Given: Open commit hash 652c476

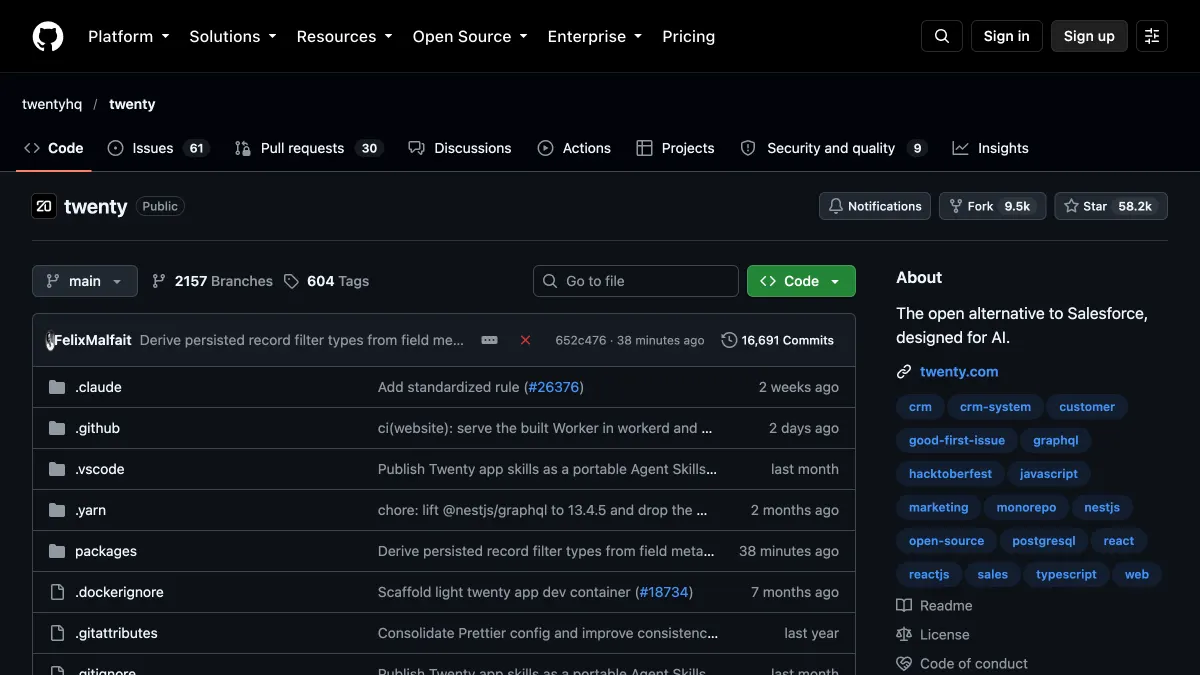Looking at the screenshot, I should point(581,340).
